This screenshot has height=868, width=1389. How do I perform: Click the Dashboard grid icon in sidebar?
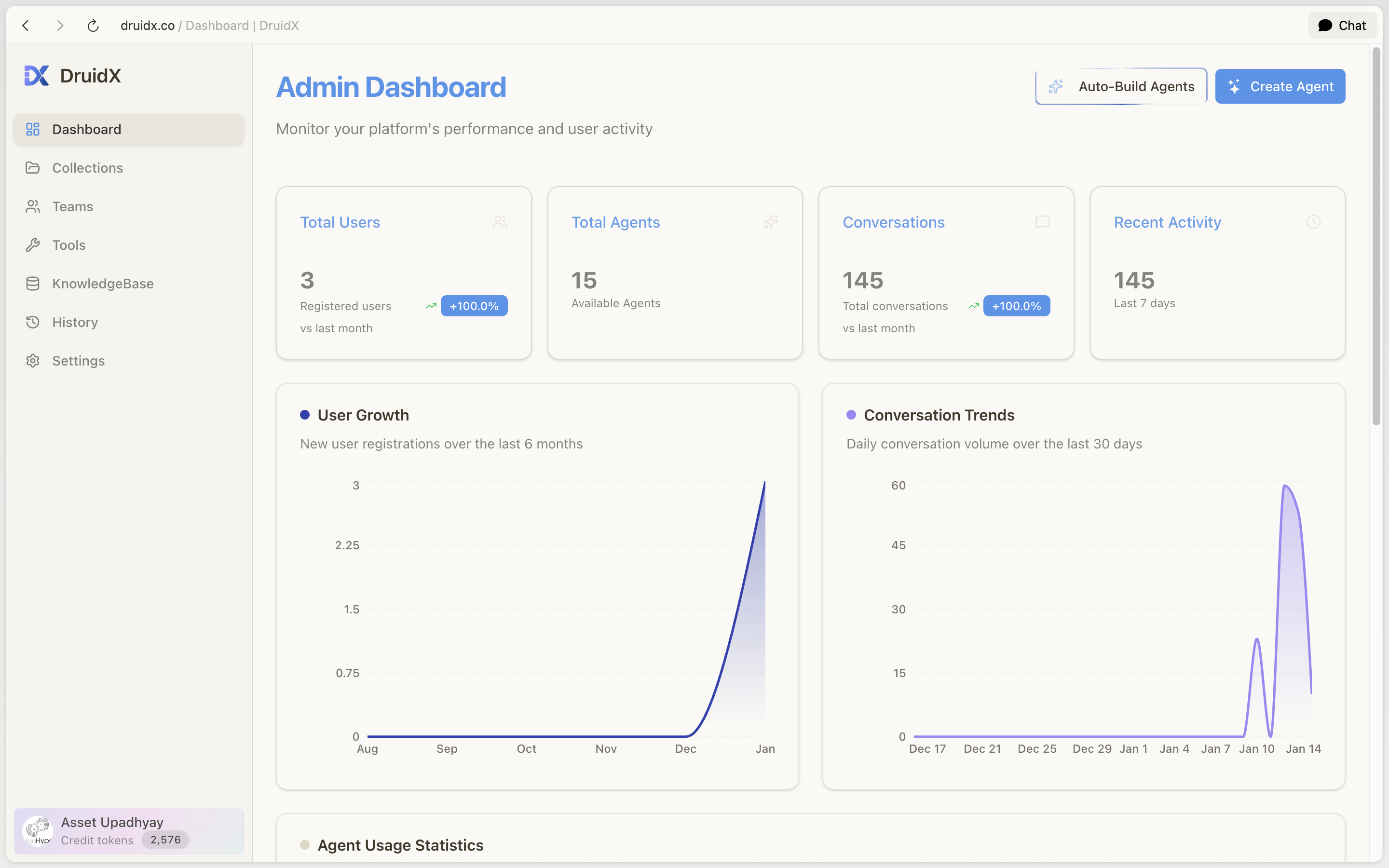[33, 129]
